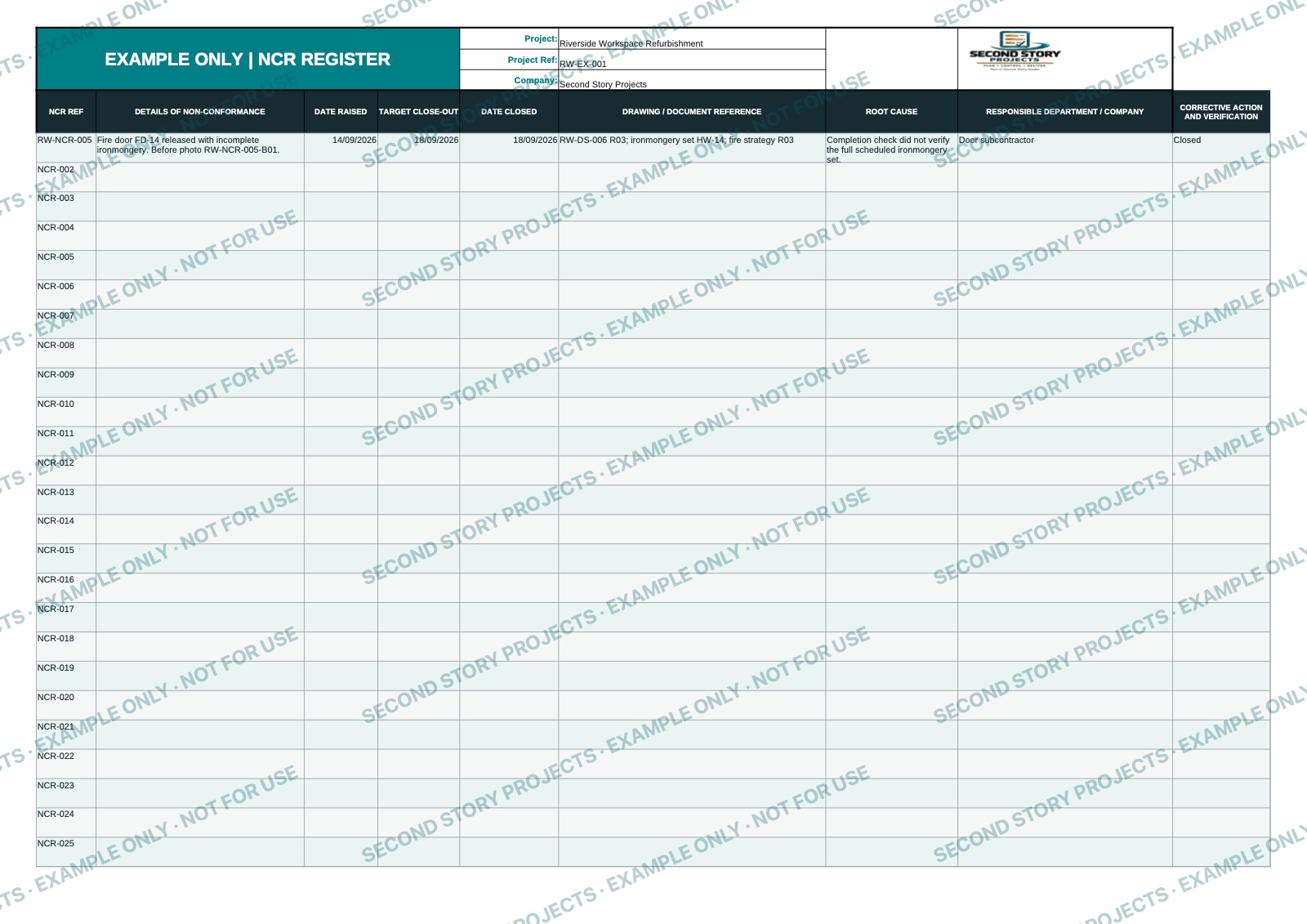Select the 'ROOT CAUSE' column header
The height and width of the screenshot is (924, 1307).
[891, 112]
